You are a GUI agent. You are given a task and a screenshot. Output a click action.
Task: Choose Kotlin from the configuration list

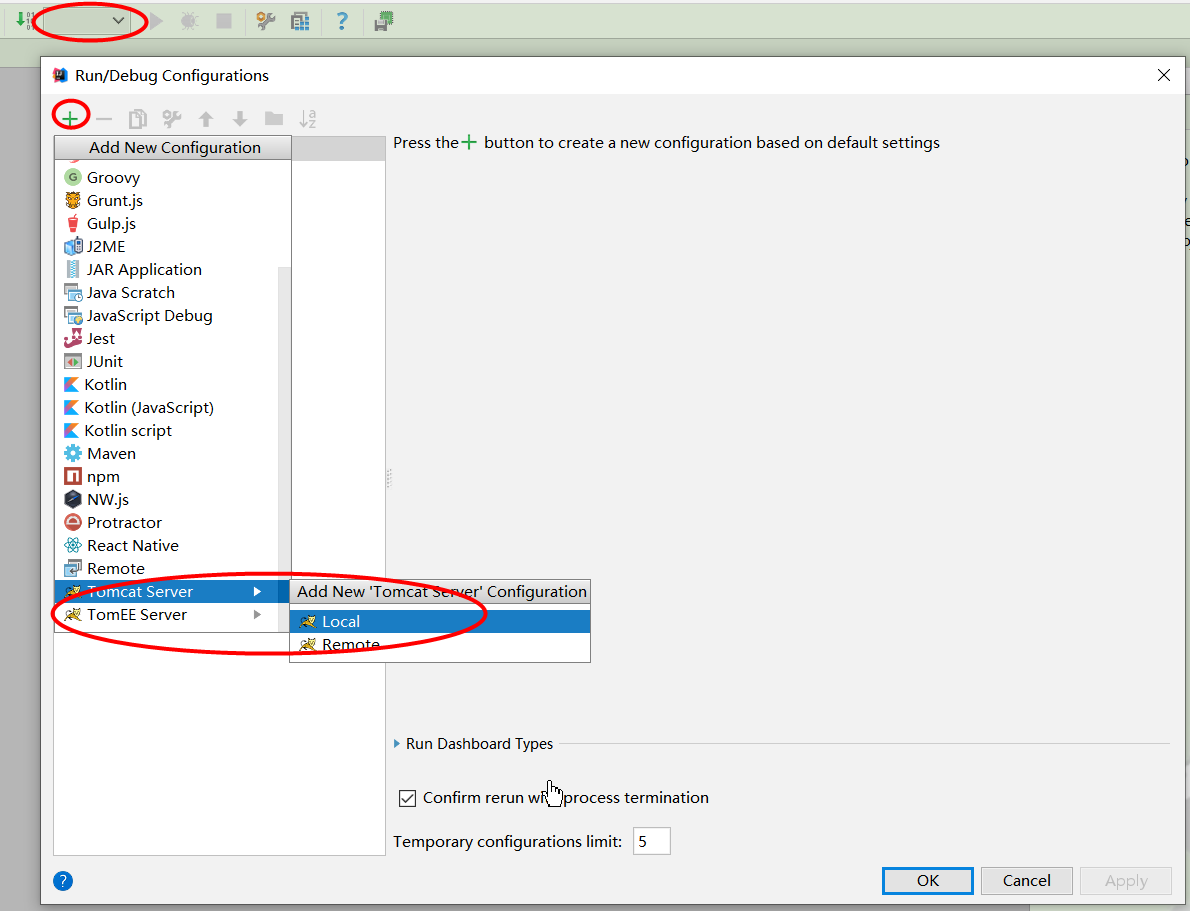pyautogui.click(x=167, y=385)
